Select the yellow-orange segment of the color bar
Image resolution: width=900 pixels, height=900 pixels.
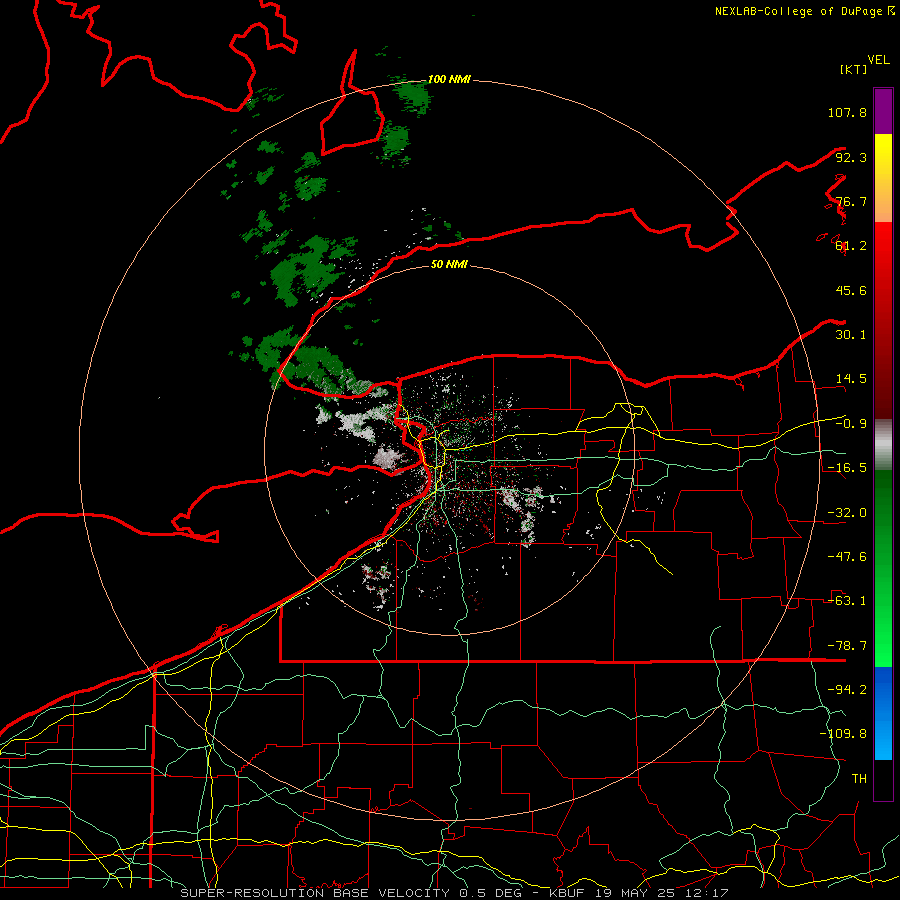click(x=883, y=178)
